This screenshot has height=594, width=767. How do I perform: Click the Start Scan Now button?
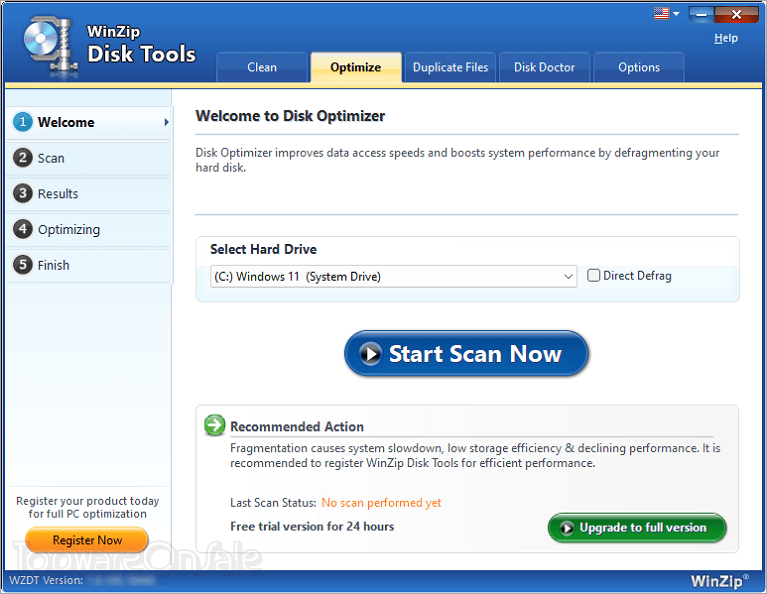pos(466,354)
